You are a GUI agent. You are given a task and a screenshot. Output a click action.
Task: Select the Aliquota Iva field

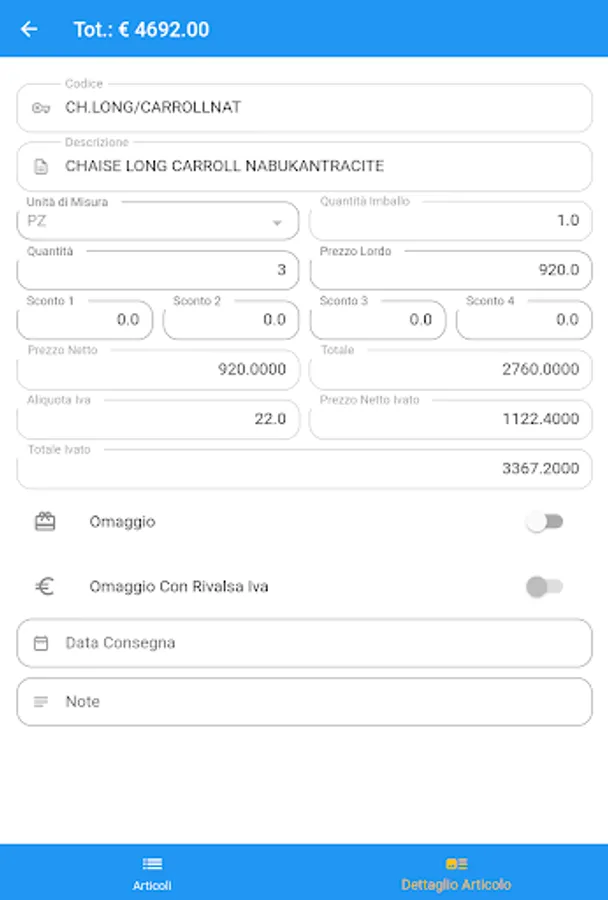tap(158, 419)
